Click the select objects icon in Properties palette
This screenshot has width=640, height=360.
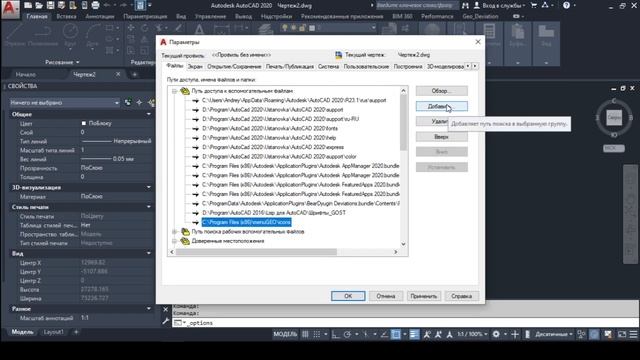coord(139,102)
